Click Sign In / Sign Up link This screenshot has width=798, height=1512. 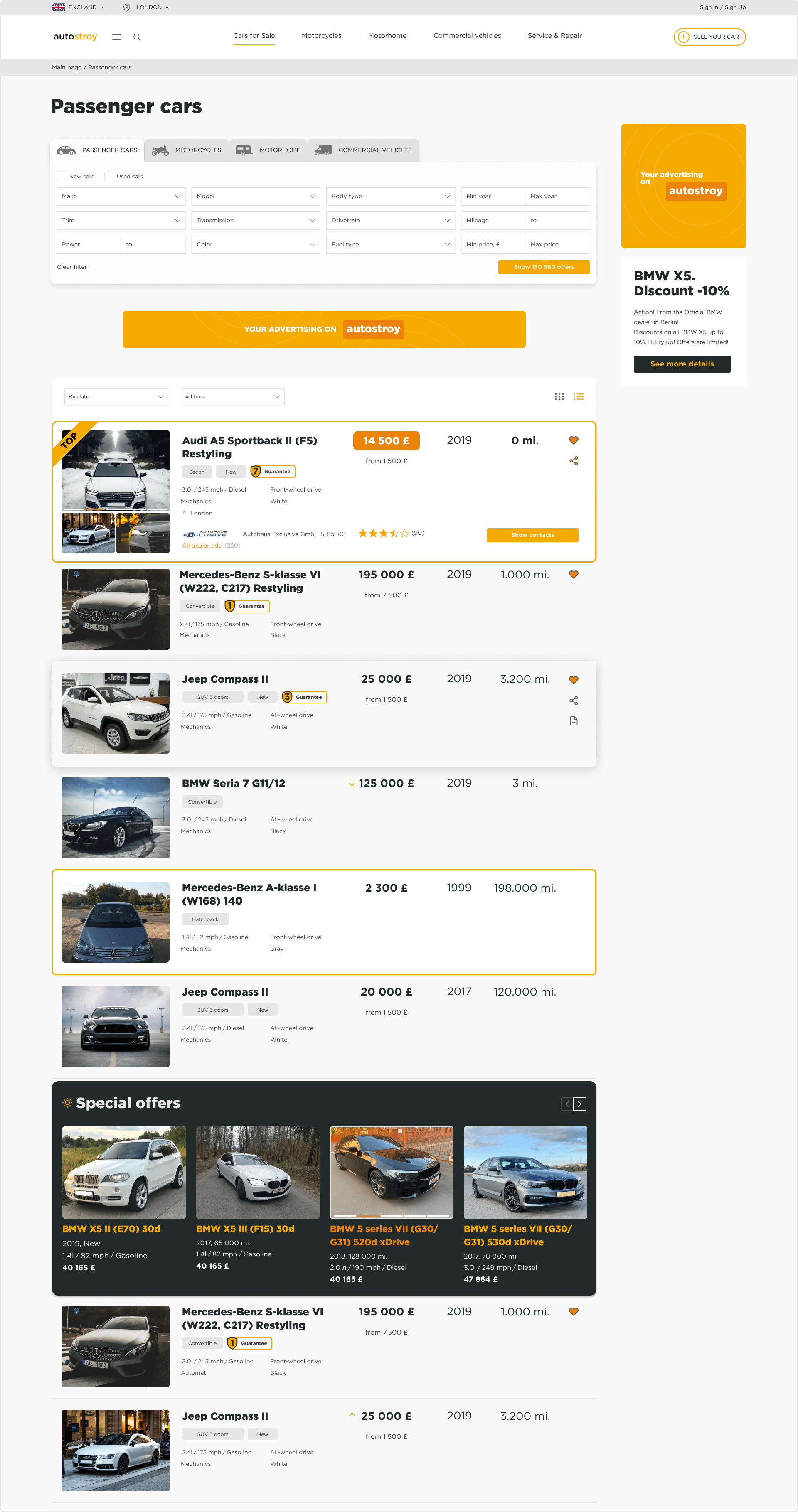pos(722,7)
